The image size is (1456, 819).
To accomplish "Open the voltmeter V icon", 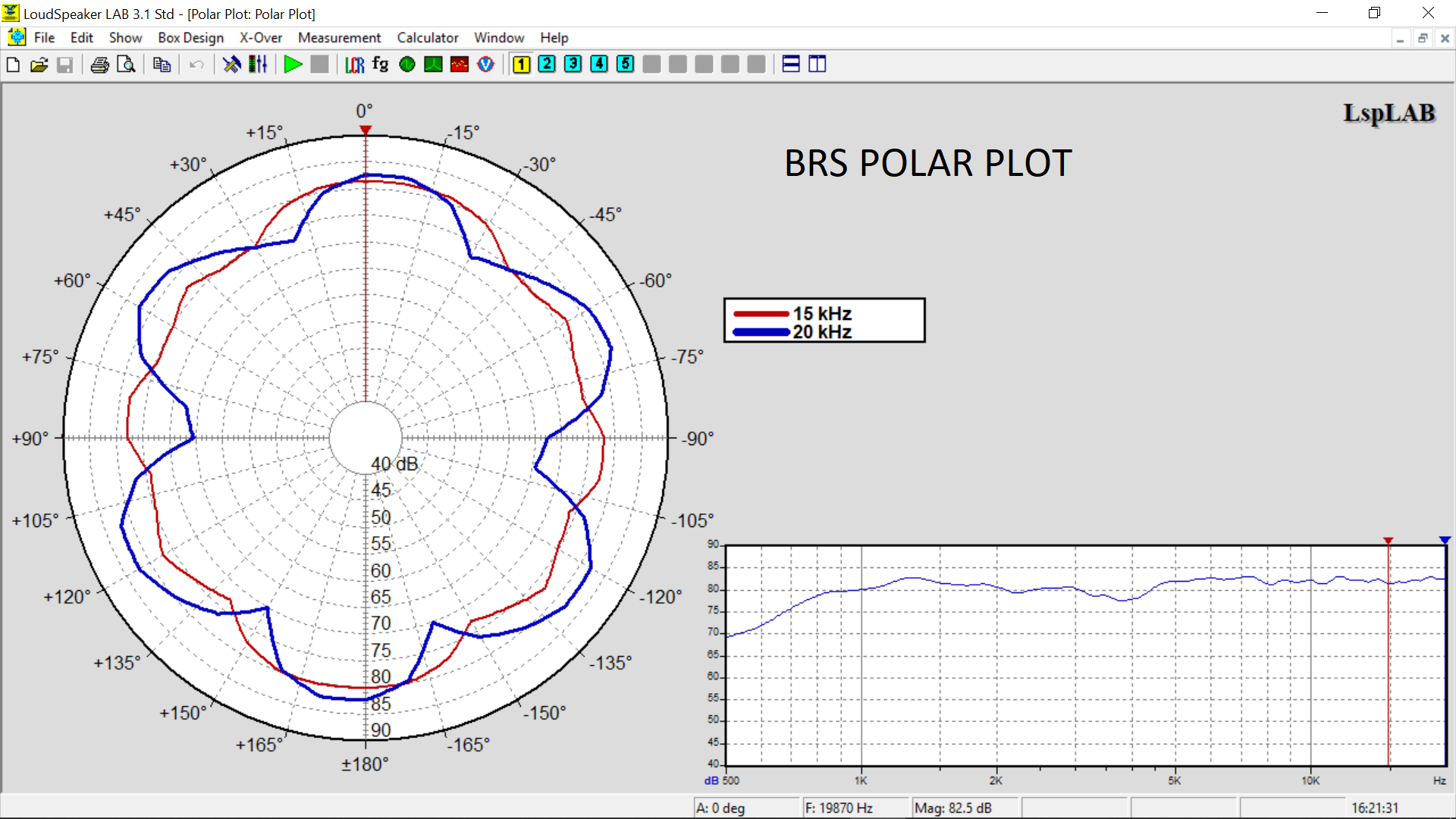I will tap(486, 64).
